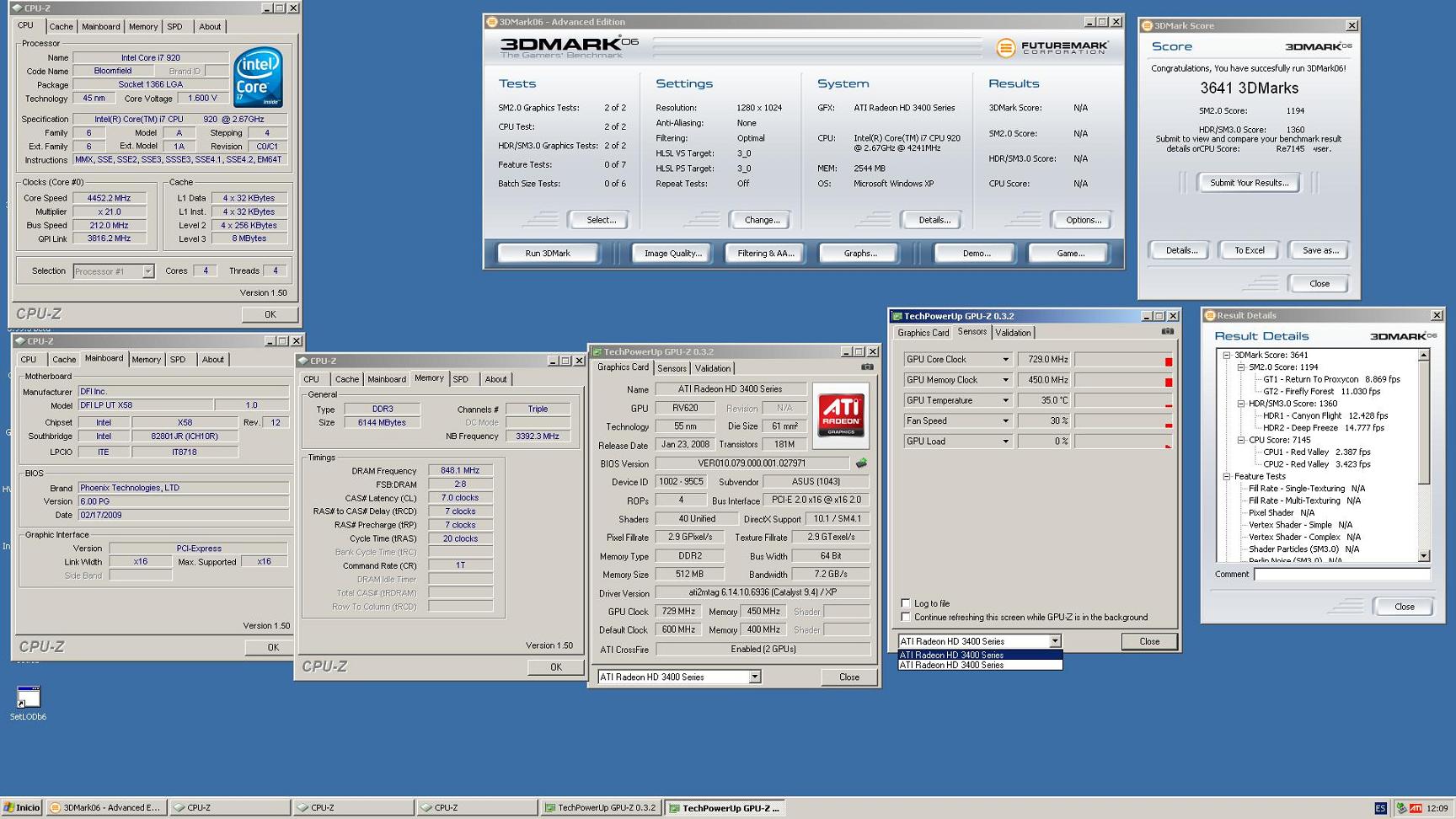This screenshot has height=819, width=1456.
Task: Launch Game mode in 3DMark06
Action: (1070, 253)
